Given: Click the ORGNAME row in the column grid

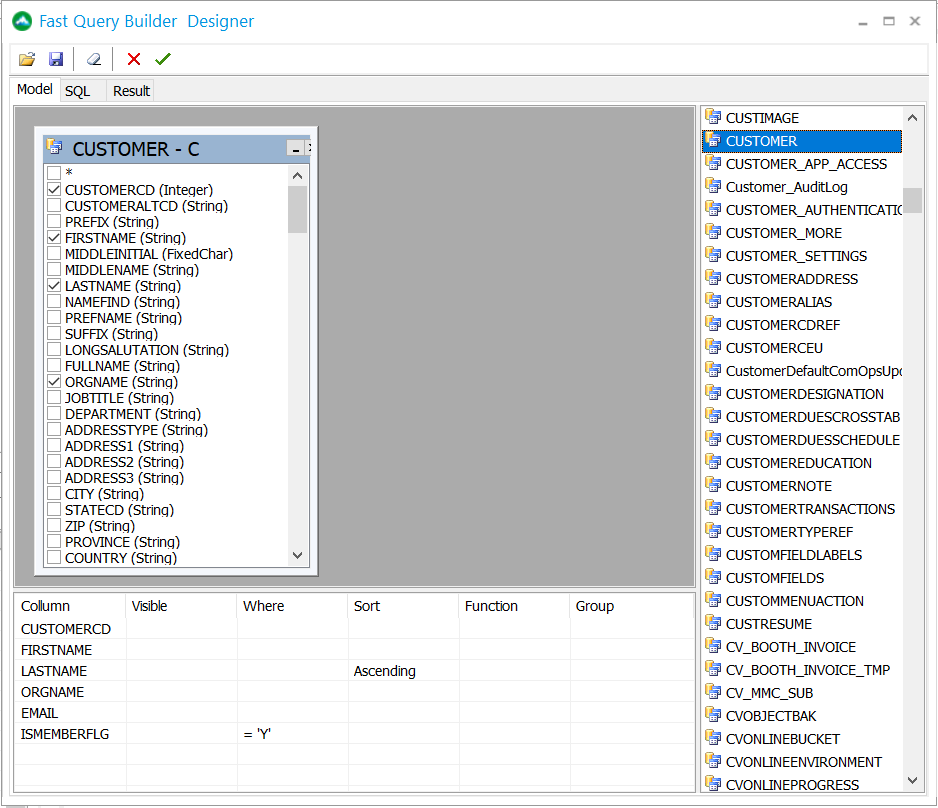Looking at the screenshot, I should pyautogui.click(x=353, y=692).
